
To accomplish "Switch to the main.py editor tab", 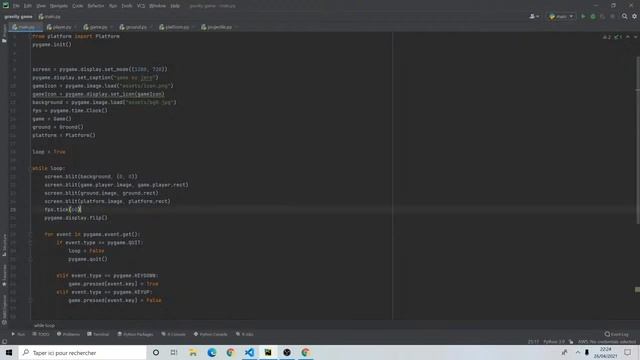I will 26,27.
